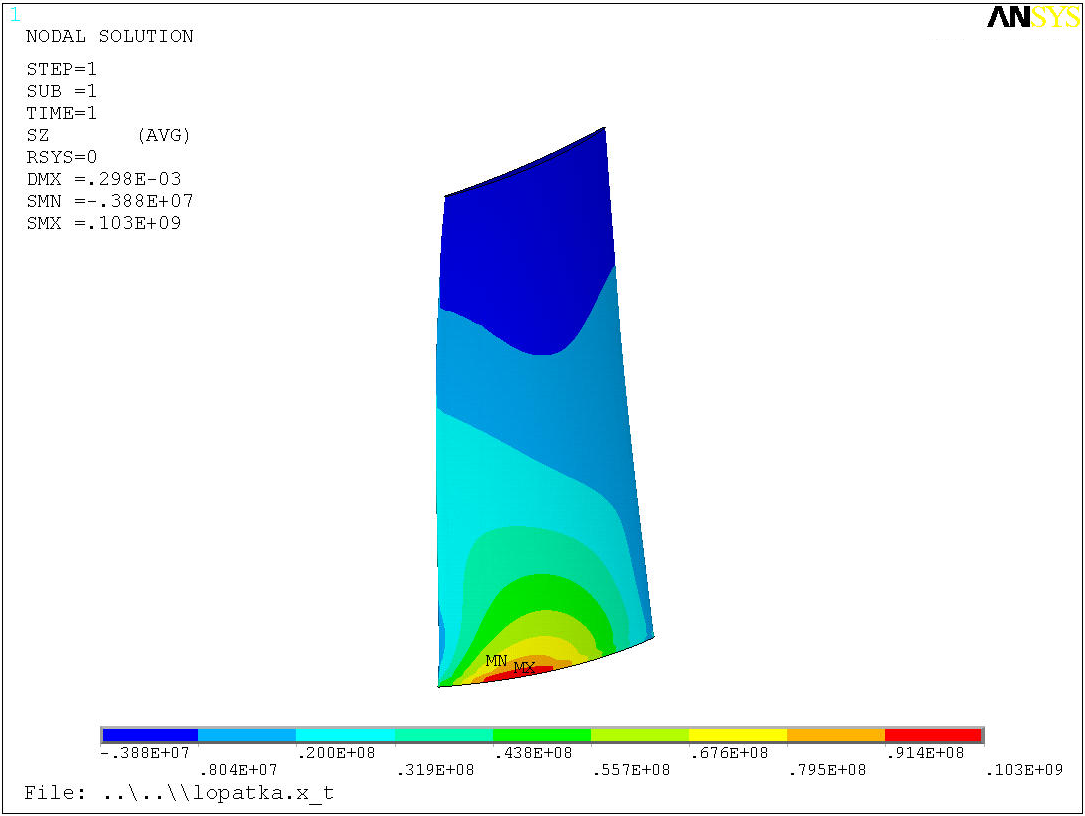
Task: Click the legend value .319E+08
Action: [x=435, y=770]
